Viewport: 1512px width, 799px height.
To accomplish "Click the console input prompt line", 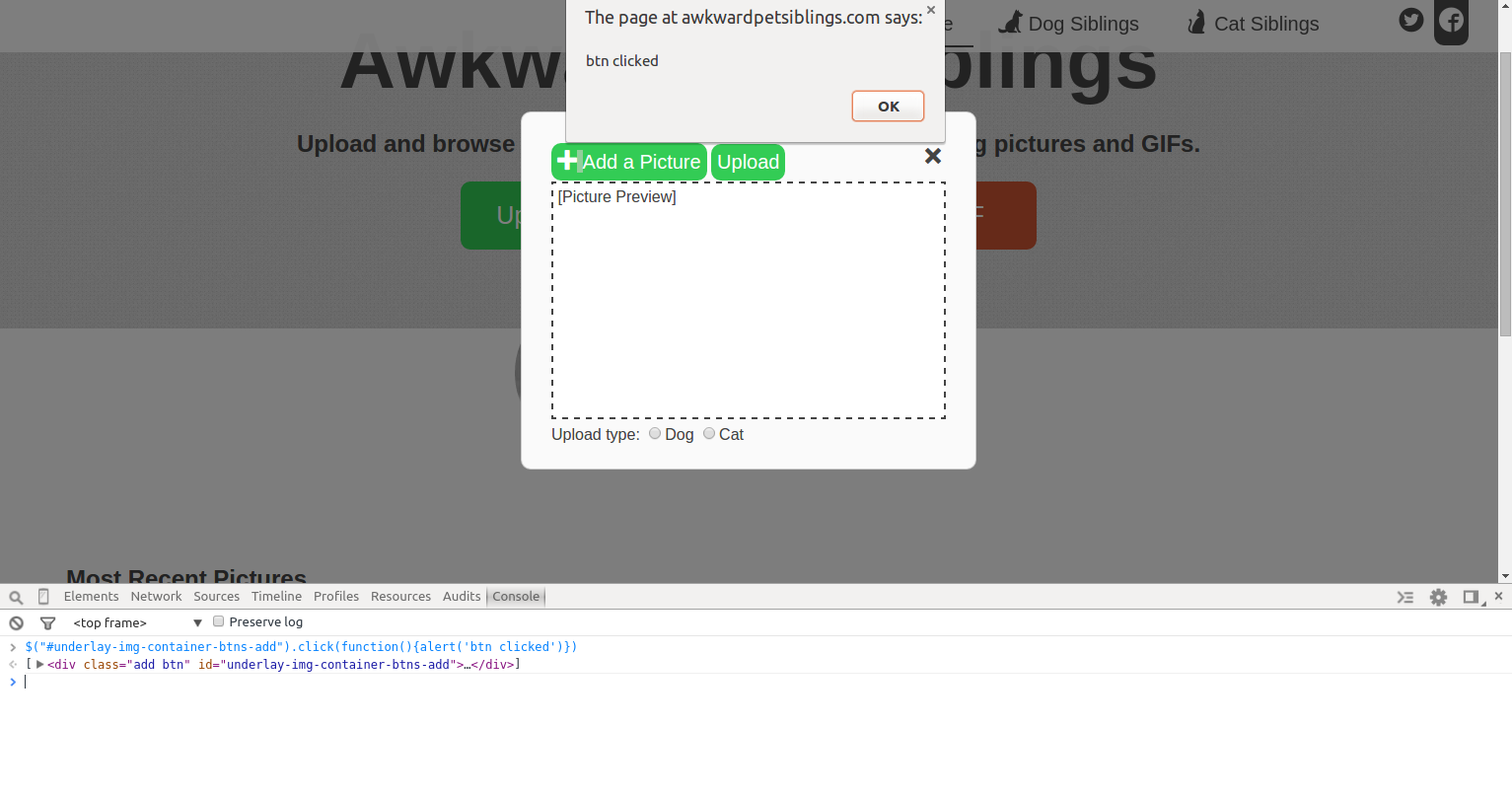I will pos(756,682).
